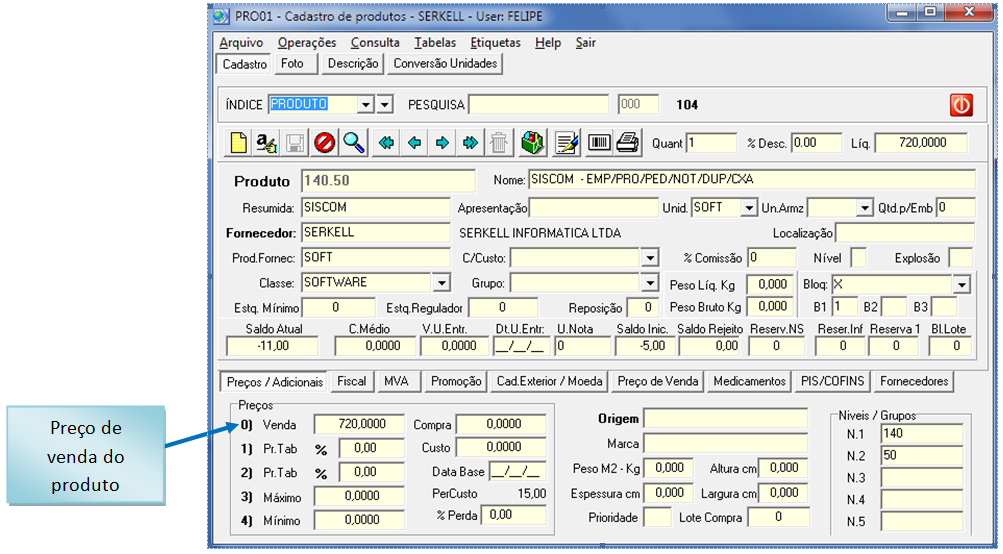This screenshot has width=1003, height=554.
Task: Click the Data Base date field
Action: [517, 471]
